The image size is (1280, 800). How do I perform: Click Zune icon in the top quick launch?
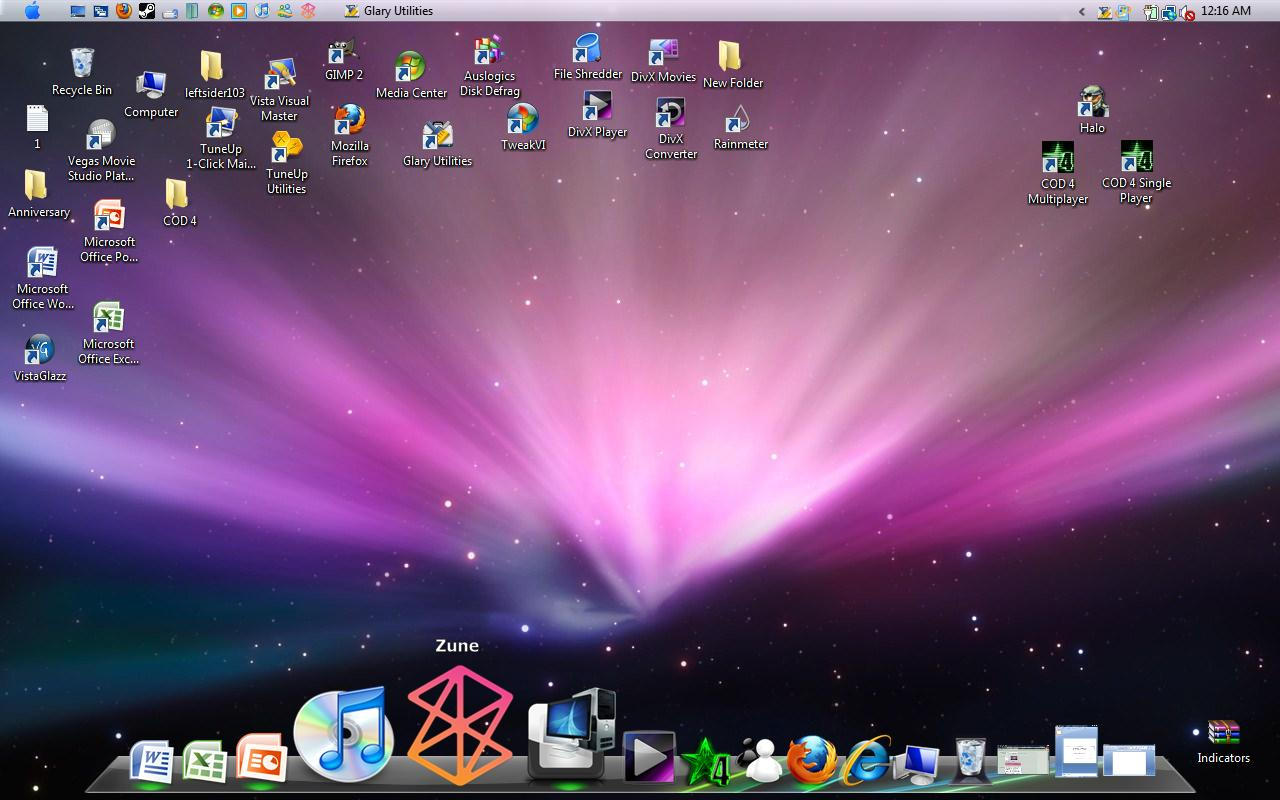point(308,11)
